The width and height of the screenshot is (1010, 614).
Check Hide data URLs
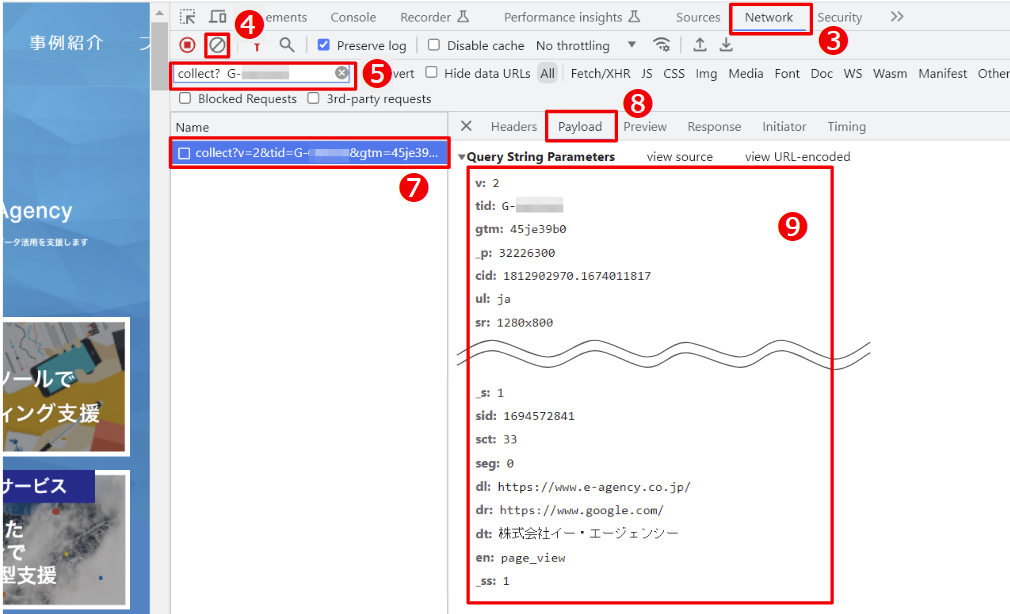point(432,73)
